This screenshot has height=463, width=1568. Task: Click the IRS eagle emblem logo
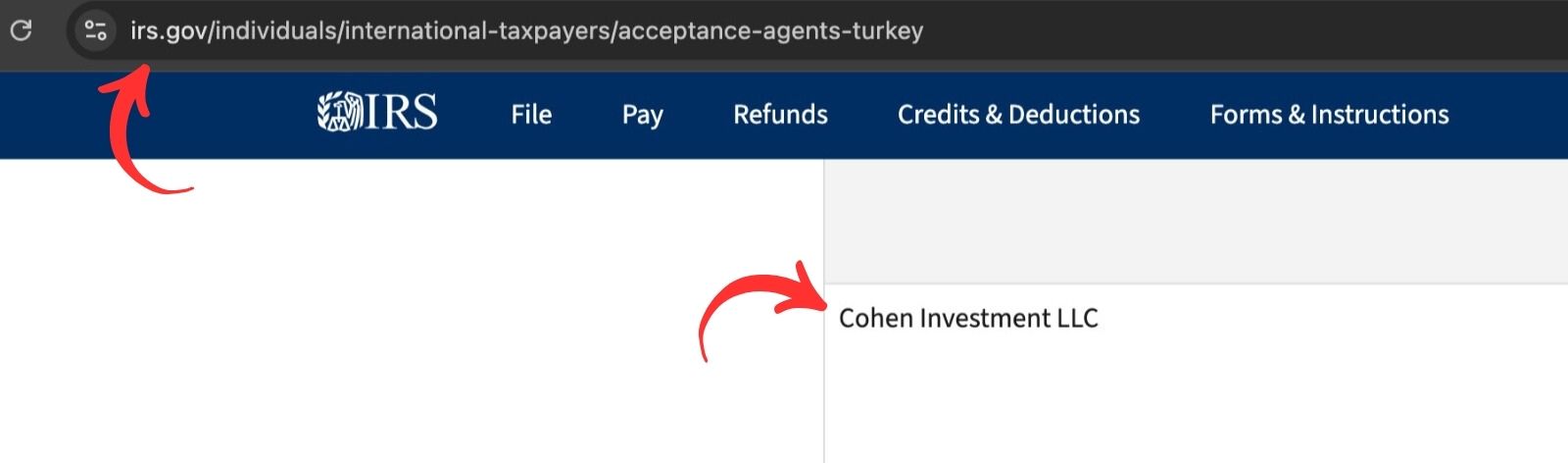coord(339,113)
